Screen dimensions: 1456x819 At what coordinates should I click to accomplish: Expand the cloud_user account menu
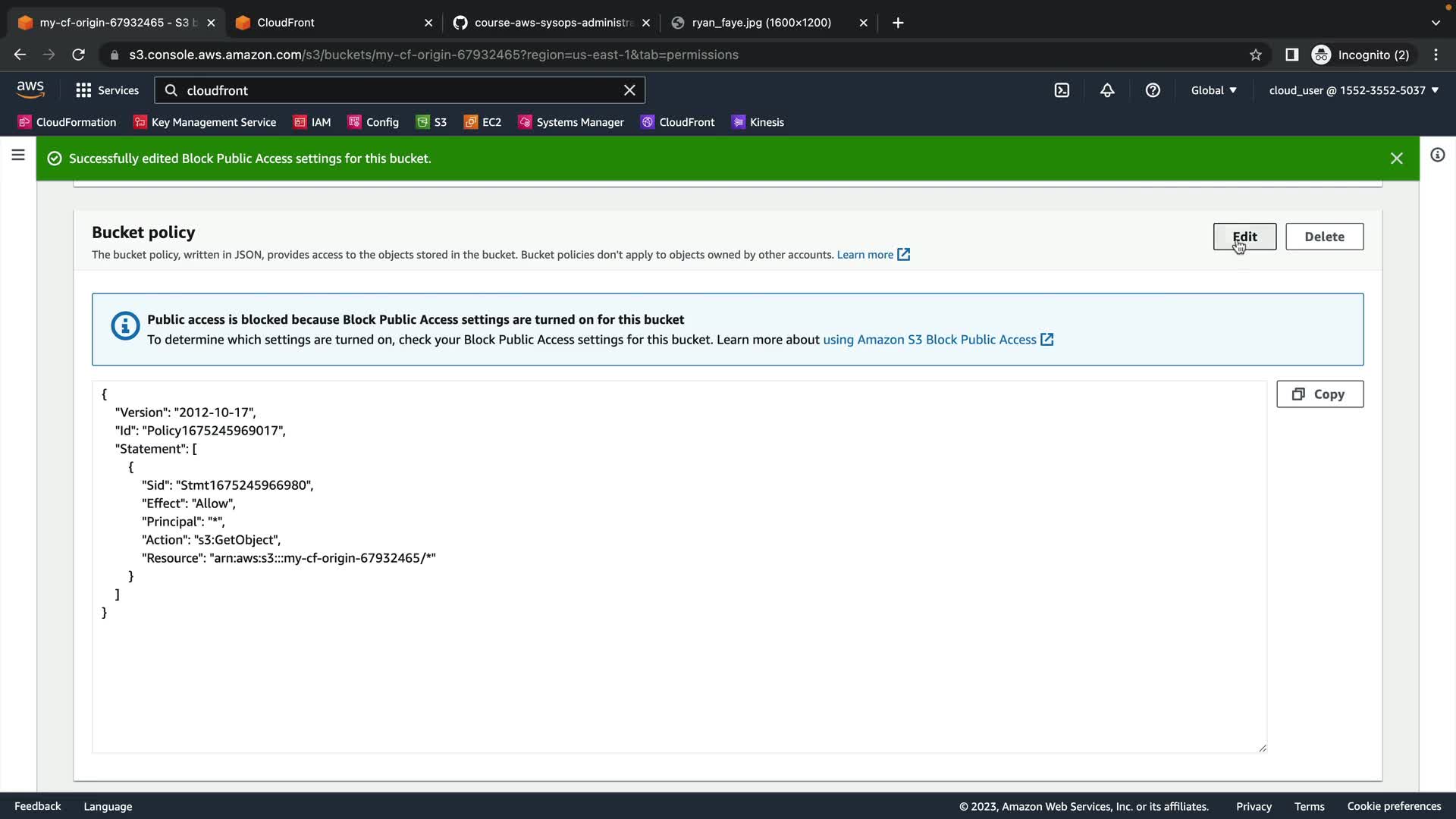1354,90
